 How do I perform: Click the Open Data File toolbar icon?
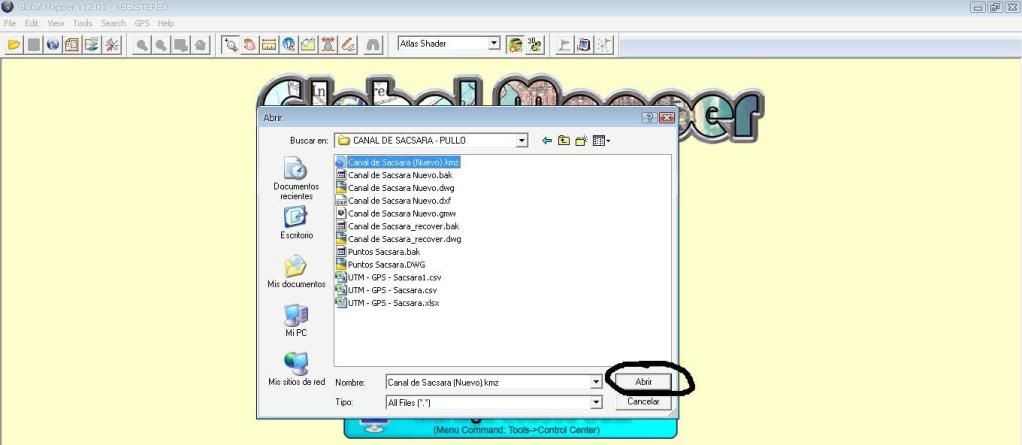(x=14, y=44)
